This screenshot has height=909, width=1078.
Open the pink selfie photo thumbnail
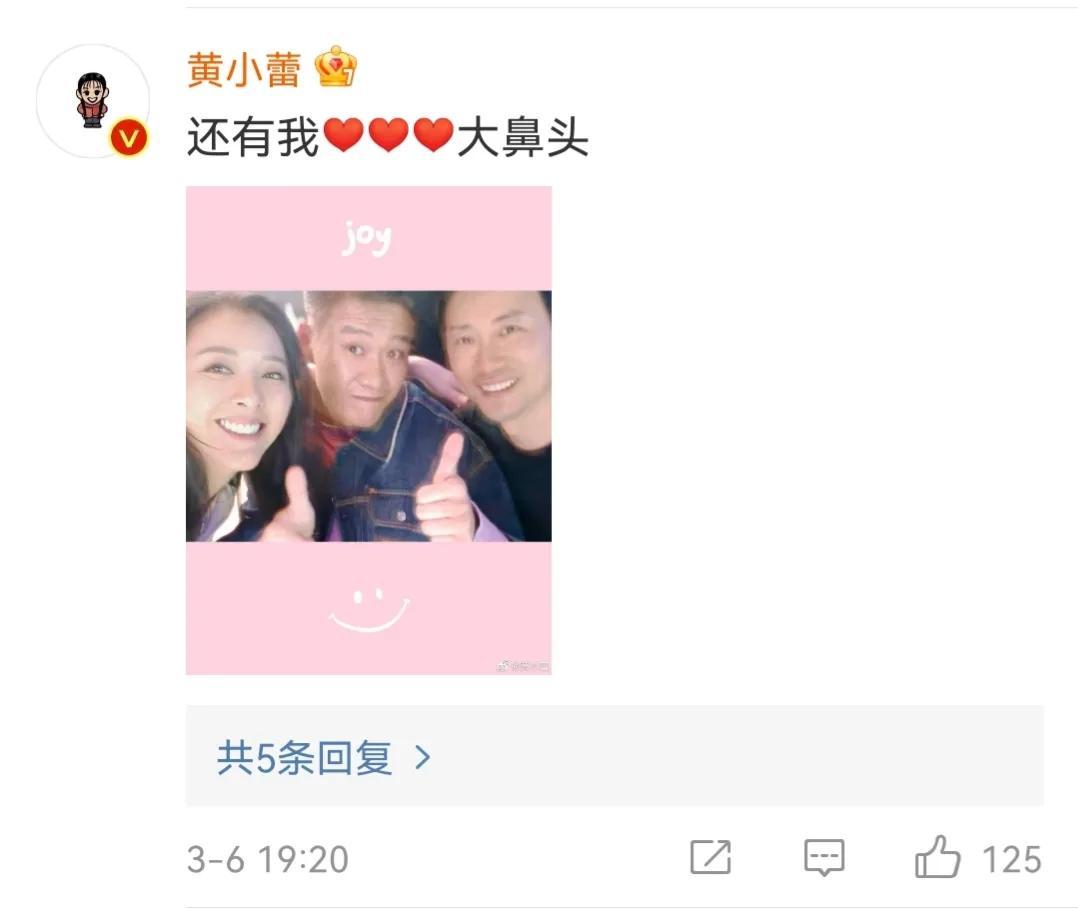click(x=368, y=430)
